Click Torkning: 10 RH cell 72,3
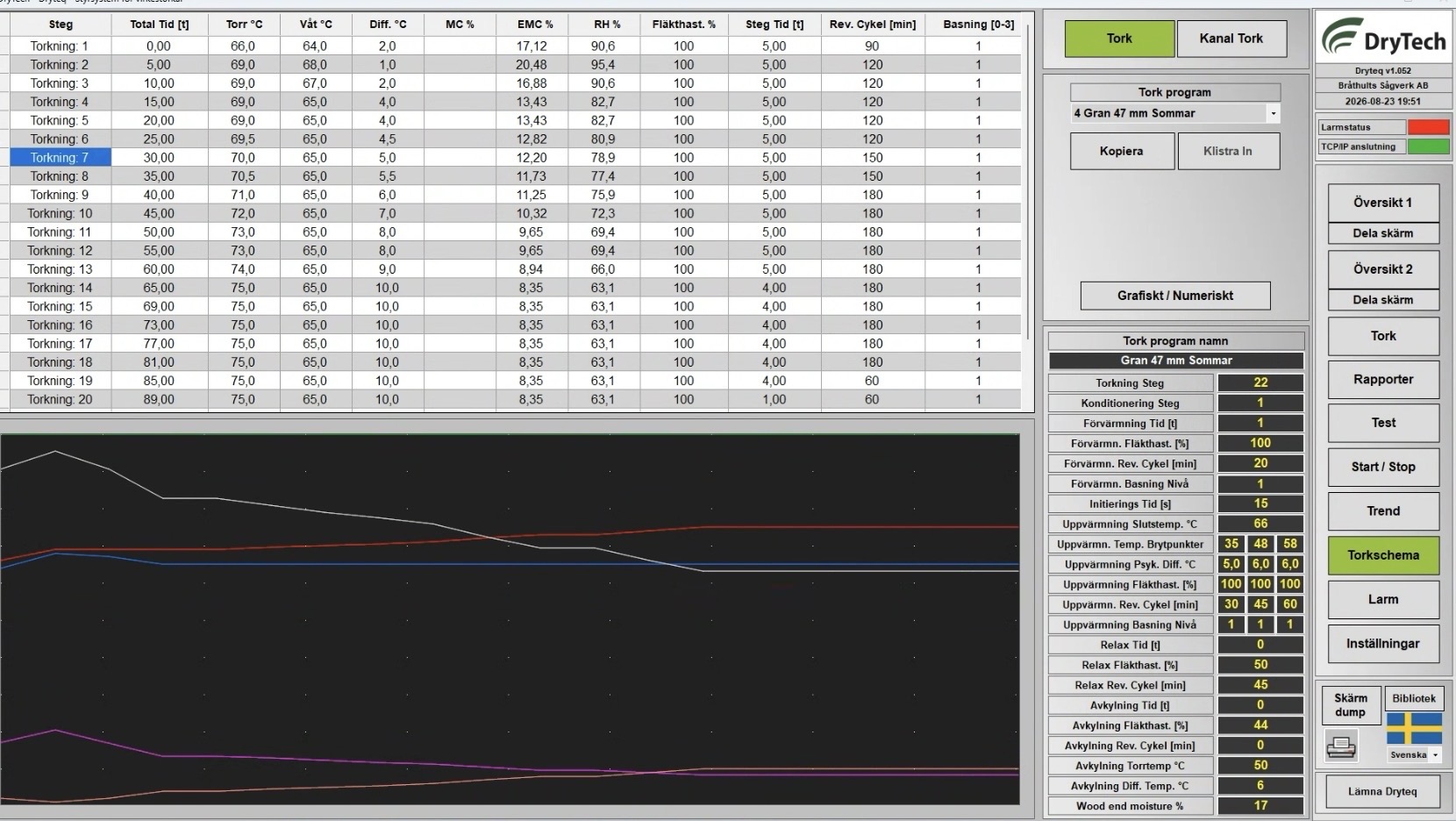 (603, 213)
